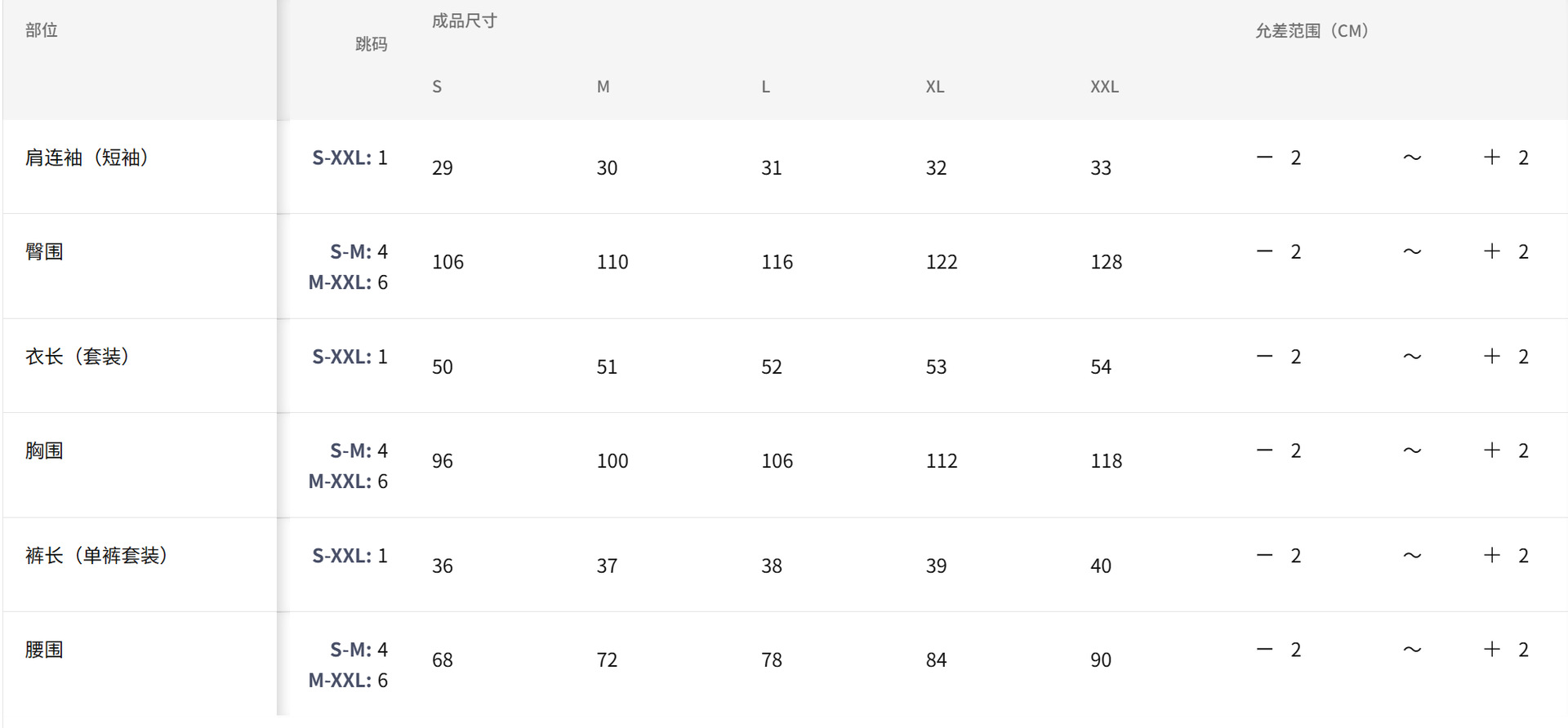Click the minus sign in 肩连袖 row
1568x728 pixels.
1264,158
